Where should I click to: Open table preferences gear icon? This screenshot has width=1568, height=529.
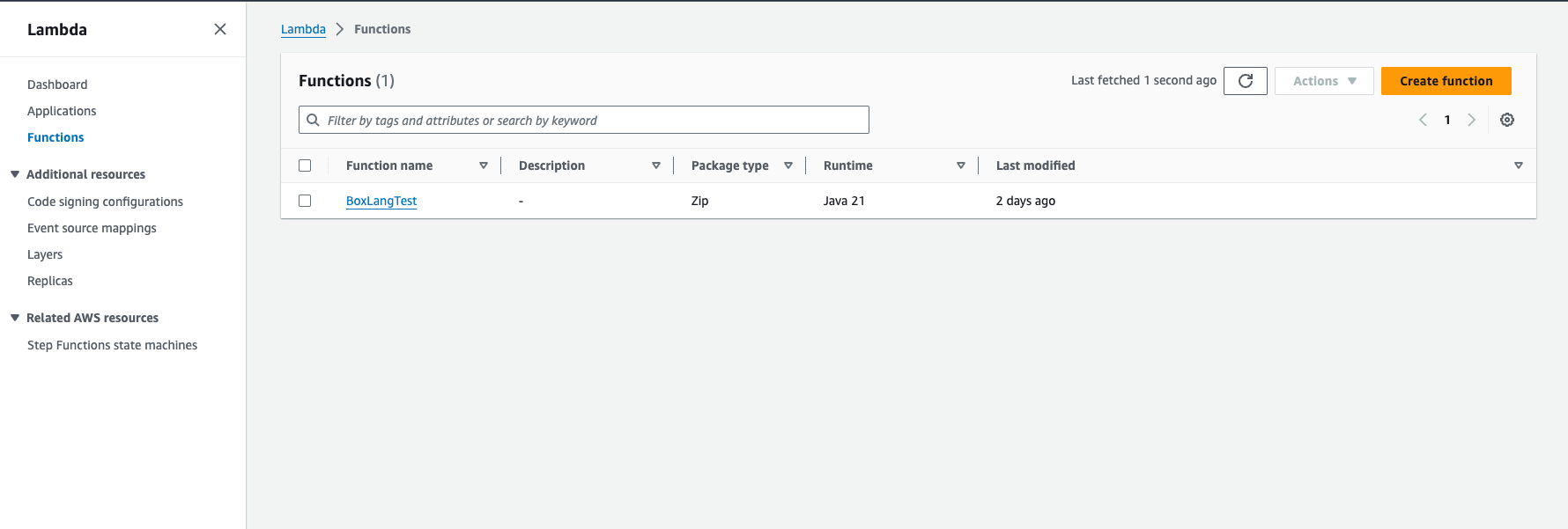pyautogui.click(x=1506, y=120)
